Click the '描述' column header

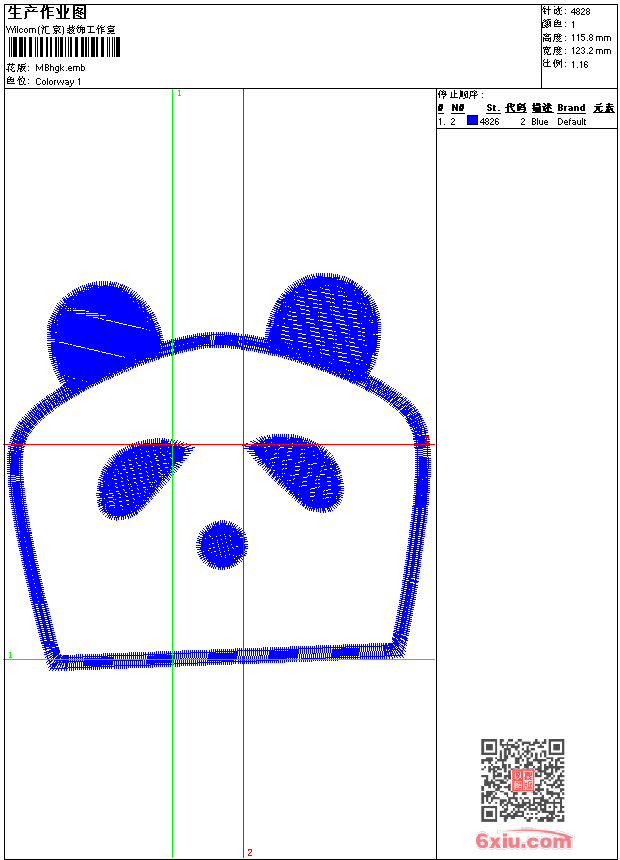pyautogui.click(x=542, y=108)
